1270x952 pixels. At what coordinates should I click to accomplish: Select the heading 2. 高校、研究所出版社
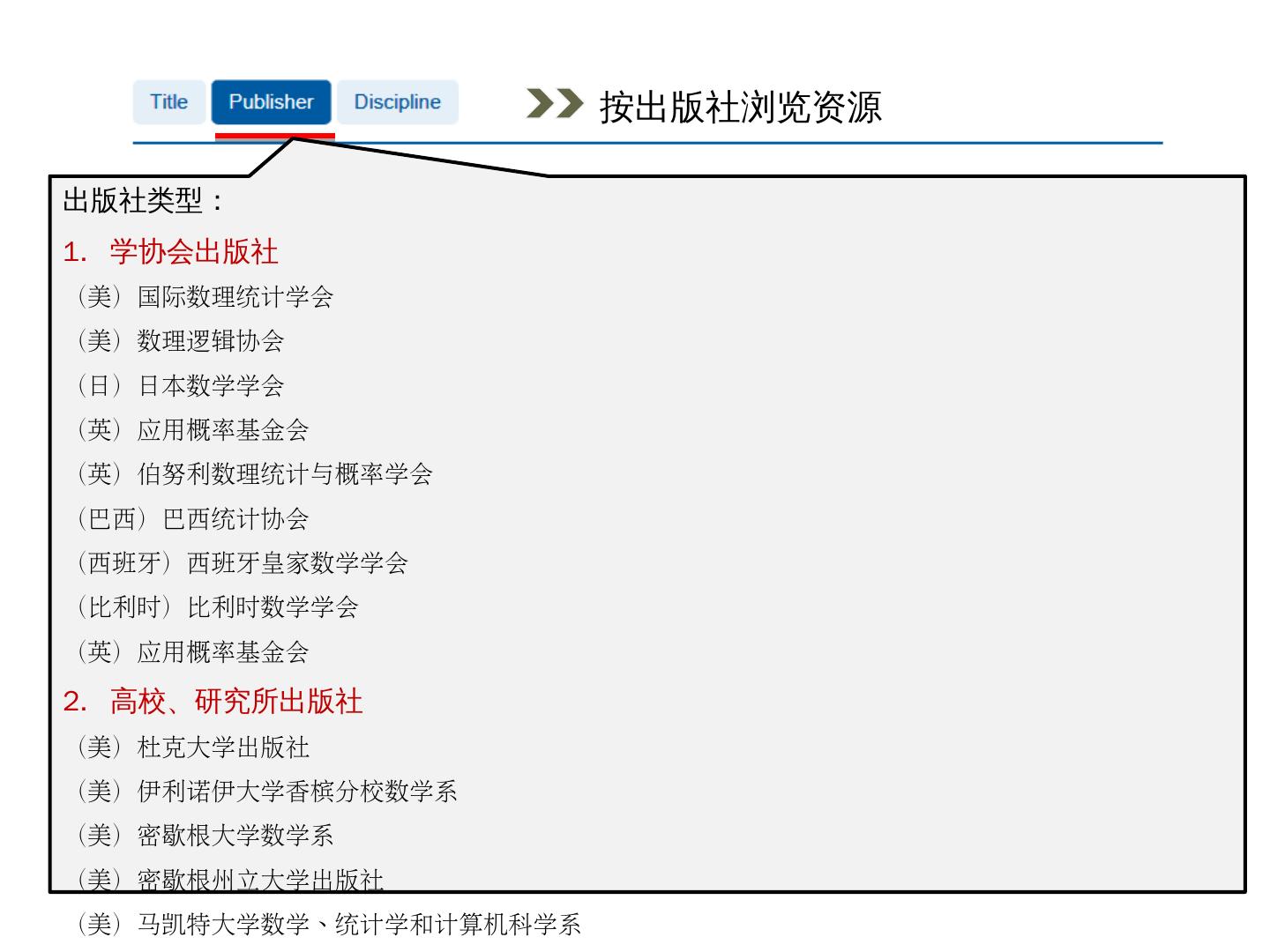pos(213,702)
